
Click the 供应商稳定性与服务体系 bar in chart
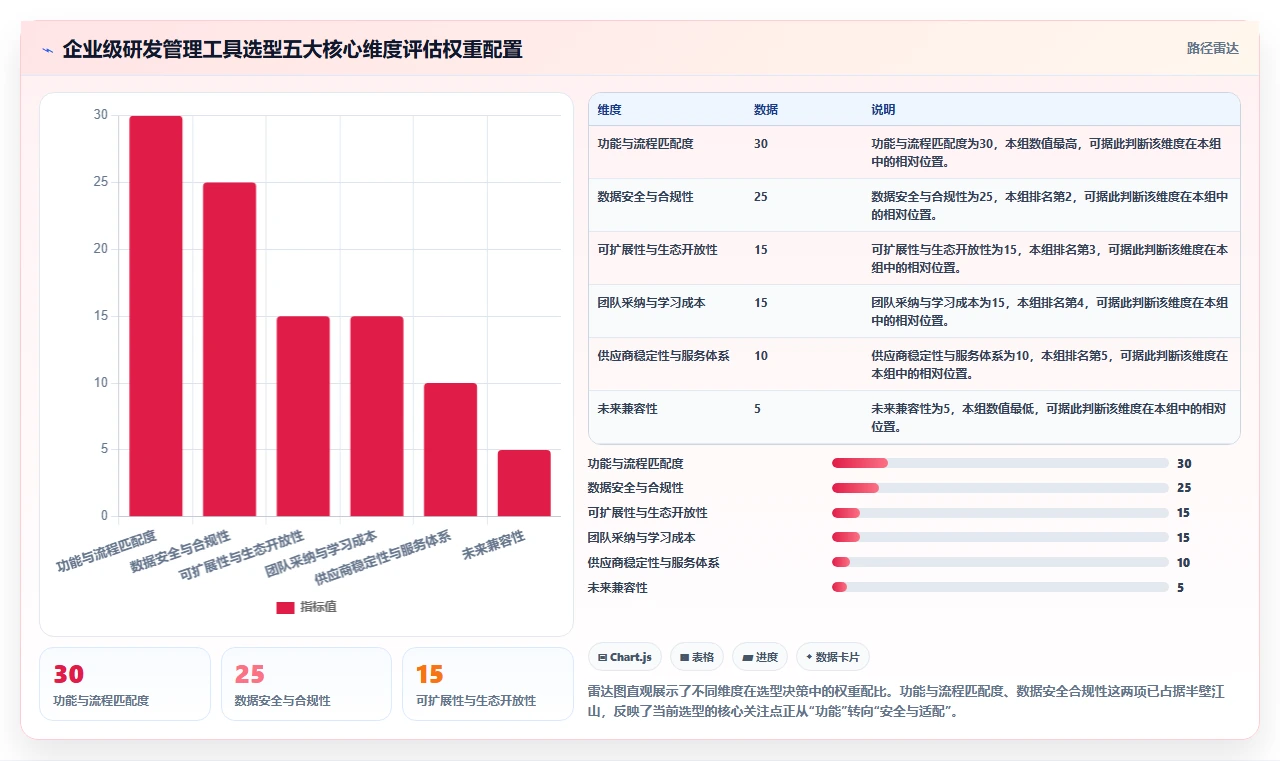click(451, 449)
